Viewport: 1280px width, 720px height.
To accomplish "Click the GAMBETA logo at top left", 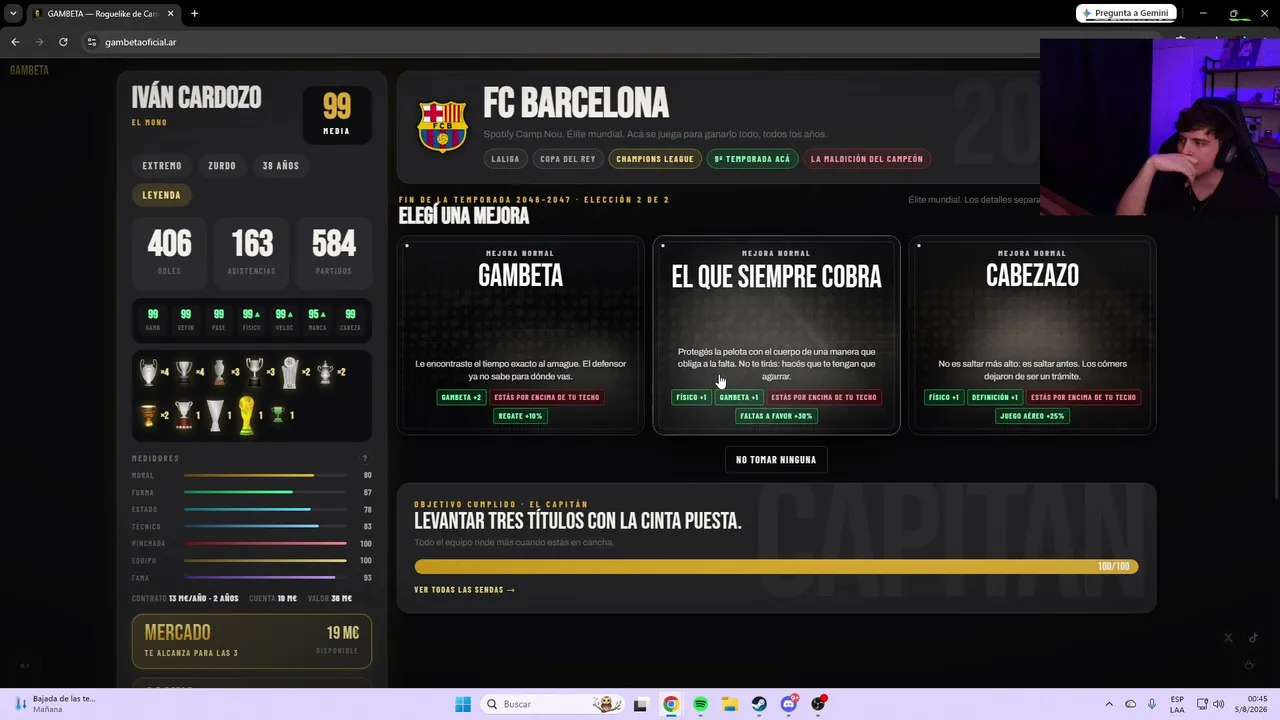I will point(29,70).
